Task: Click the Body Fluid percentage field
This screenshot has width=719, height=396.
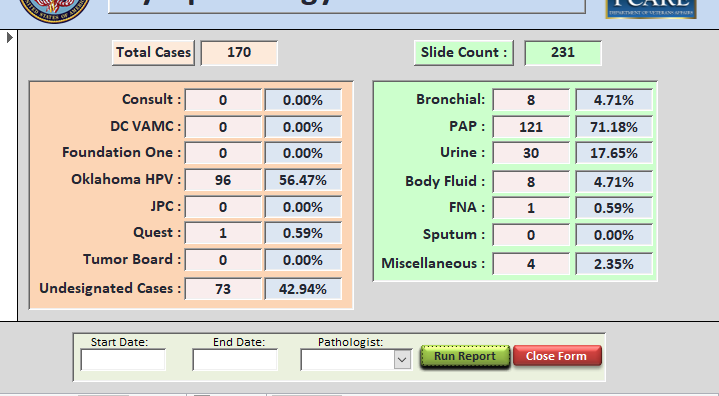Action: pos(614,182)
